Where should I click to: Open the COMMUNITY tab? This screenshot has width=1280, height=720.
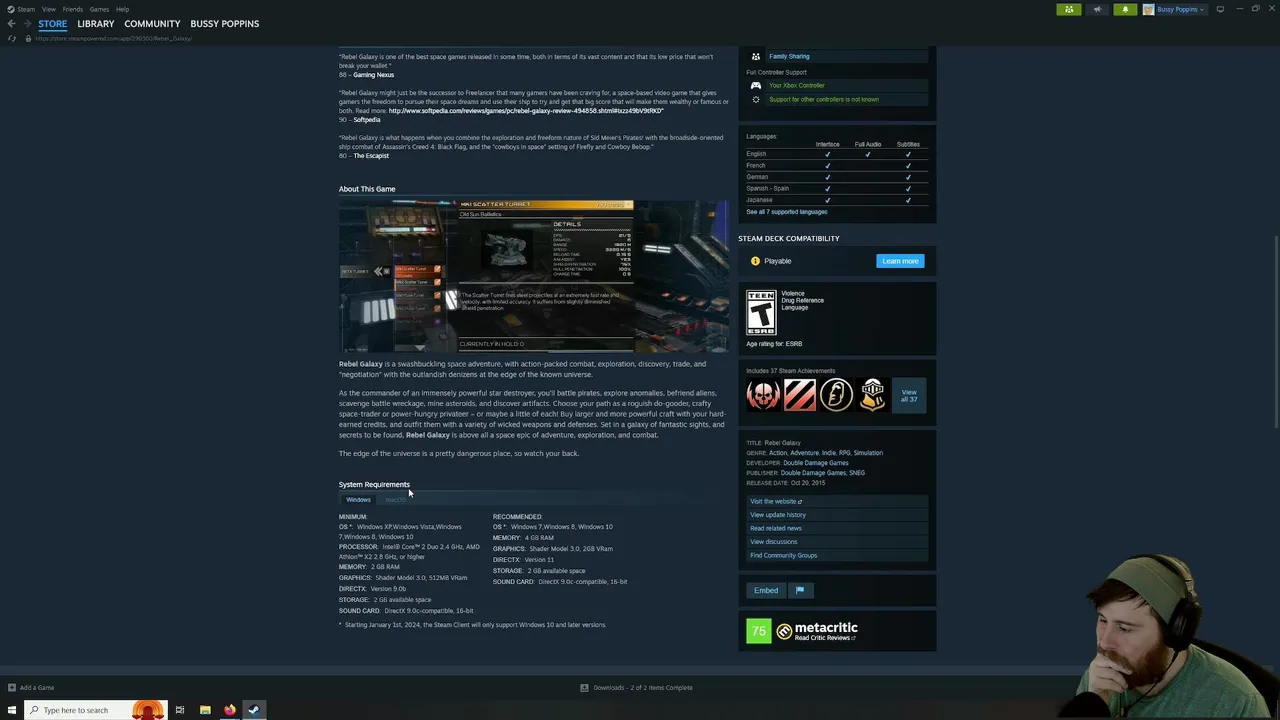point(152,23)
